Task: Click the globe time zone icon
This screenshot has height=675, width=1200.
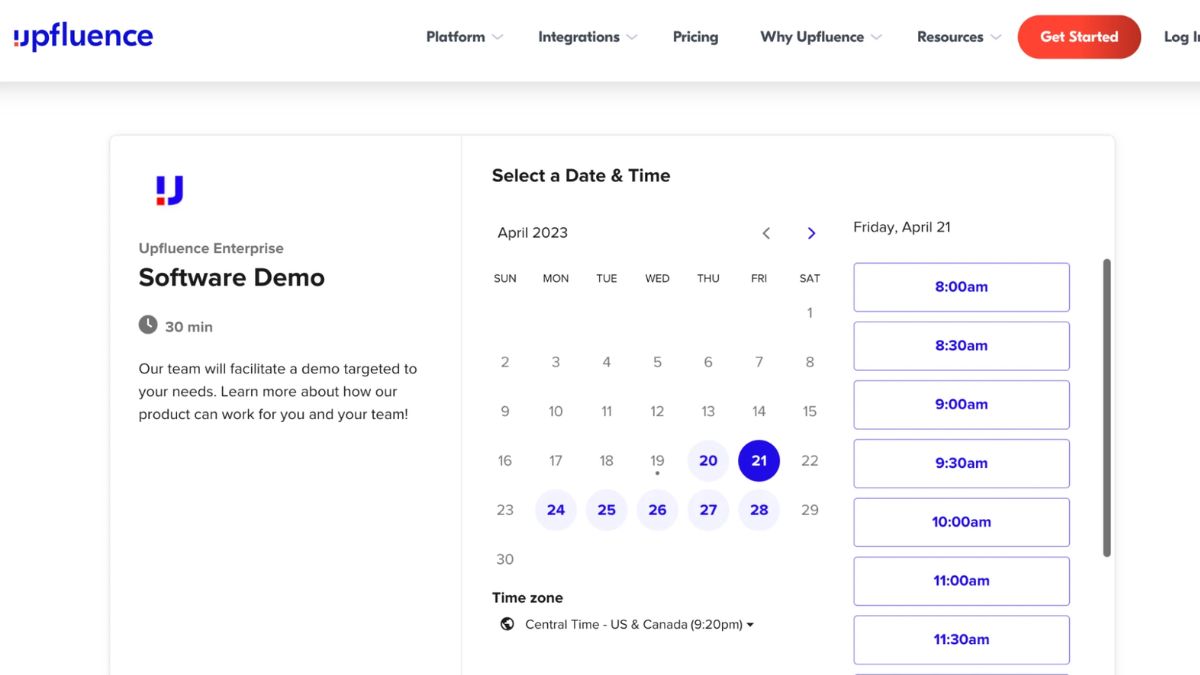Action: pos(507,624)
